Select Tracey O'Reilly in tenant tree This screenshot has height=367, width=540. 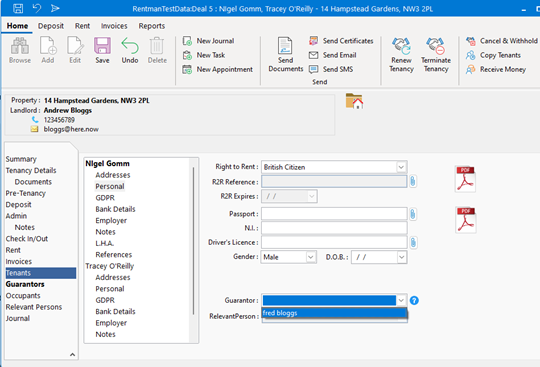[110, 266]
